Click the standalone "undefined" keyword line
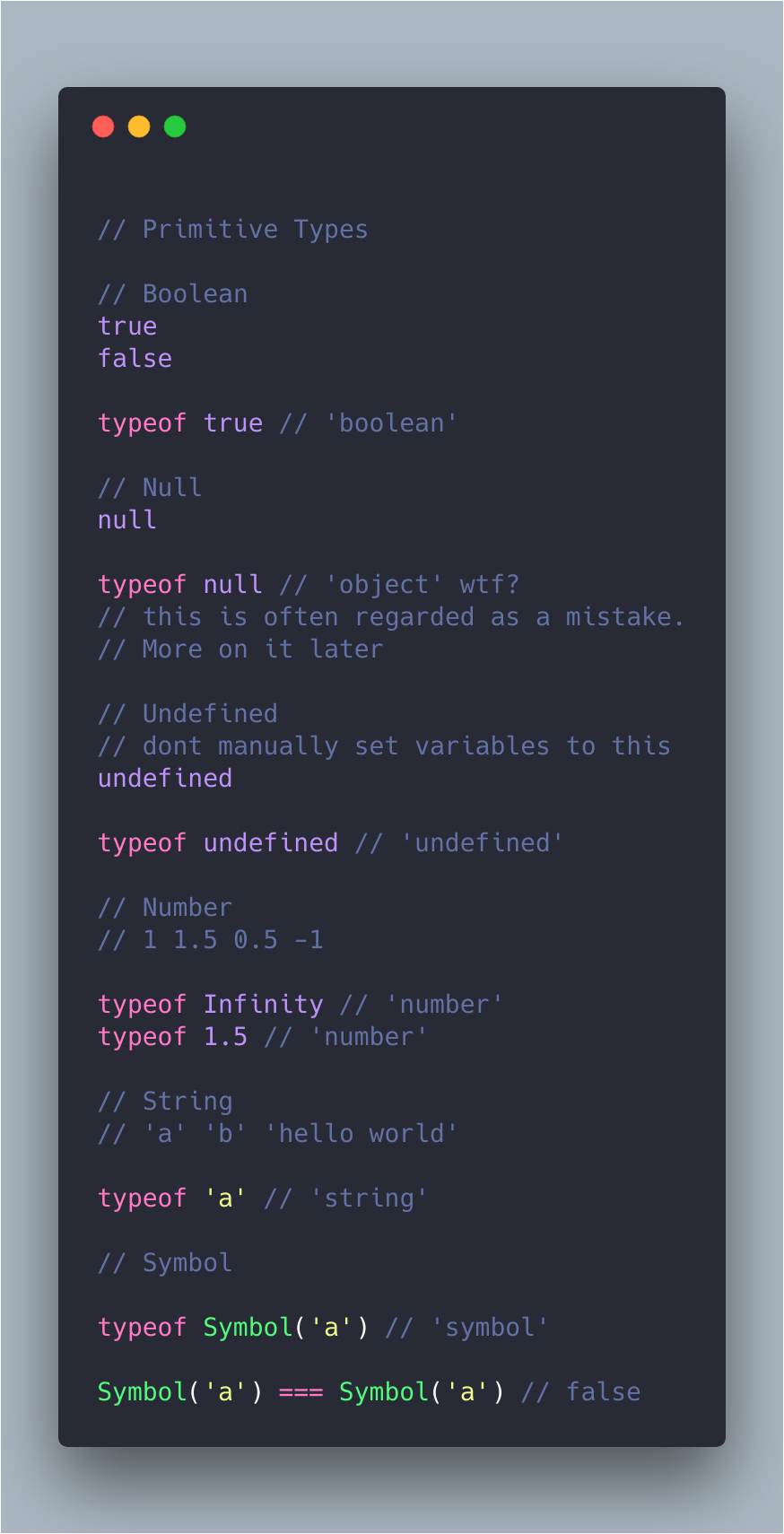Viewport: 784px width, 1534px height. click(x=165, y=779)
